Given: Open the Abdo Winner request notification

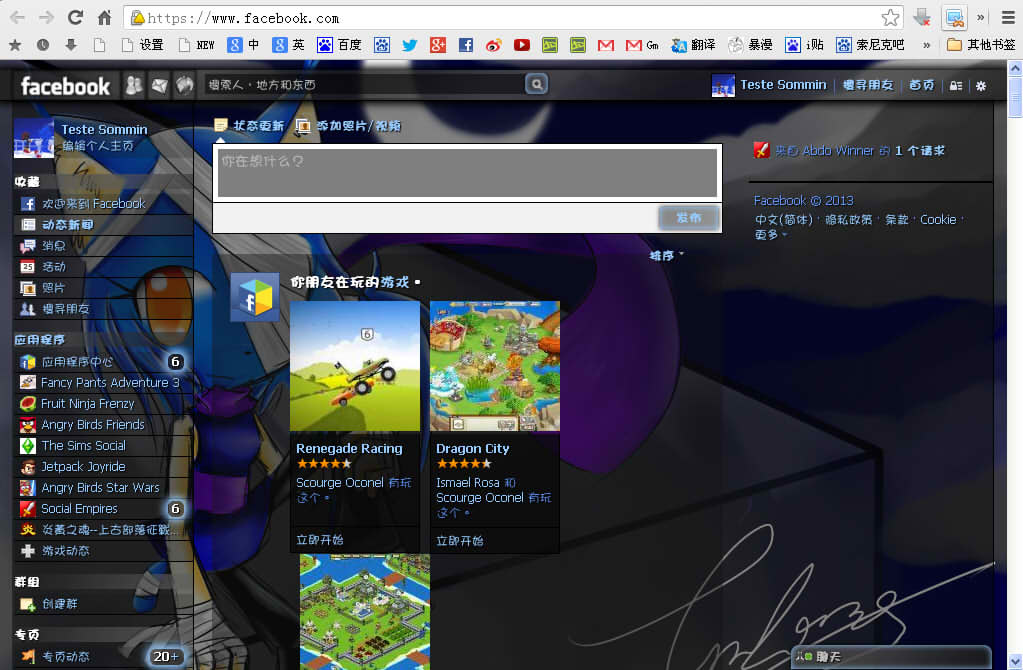Looking at the screenshot, I should click(x=849, y=151).
